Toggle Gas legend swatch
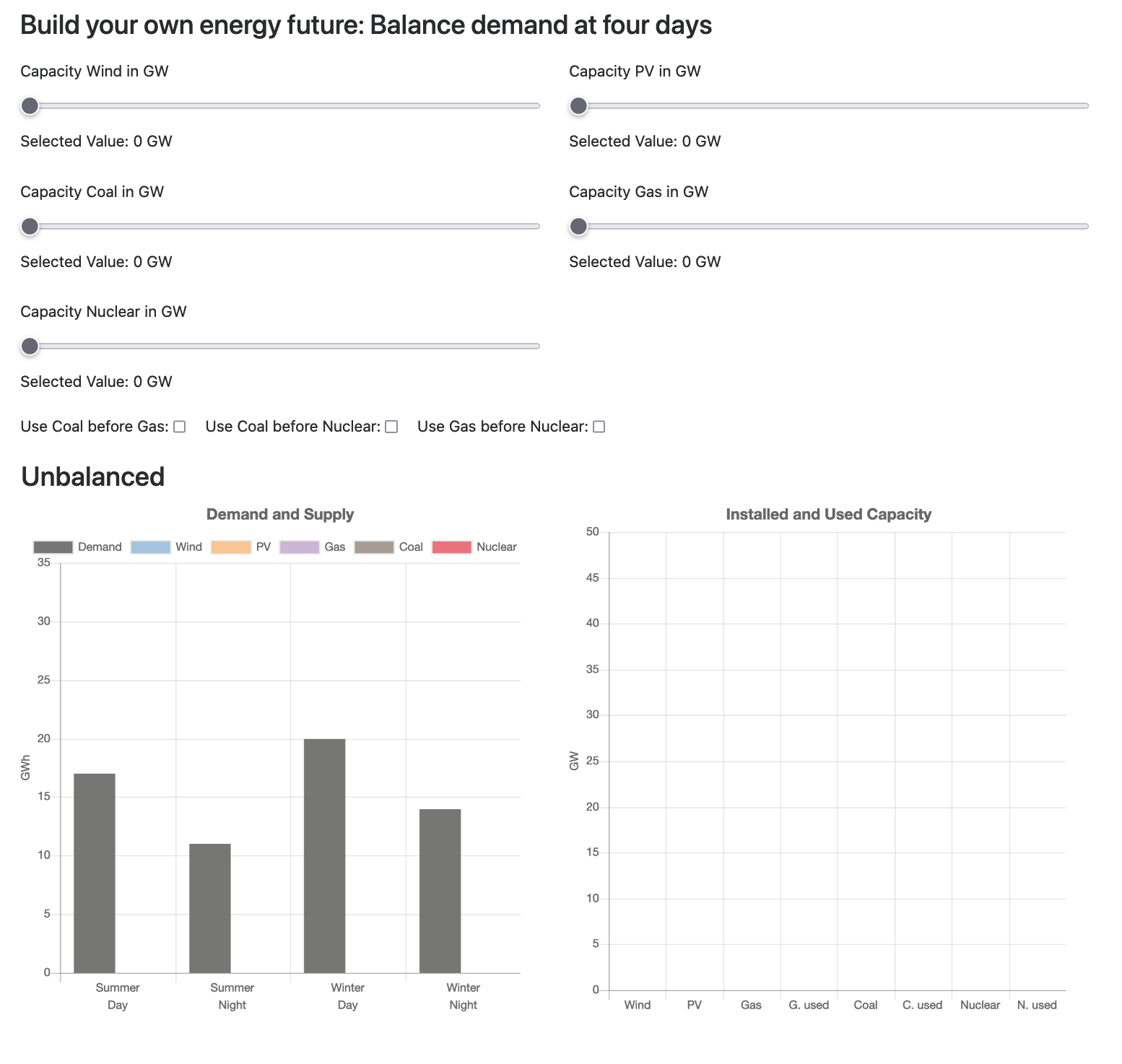Image resolution: width=1122 pixels, height=1064 pixels. point(299,547)
